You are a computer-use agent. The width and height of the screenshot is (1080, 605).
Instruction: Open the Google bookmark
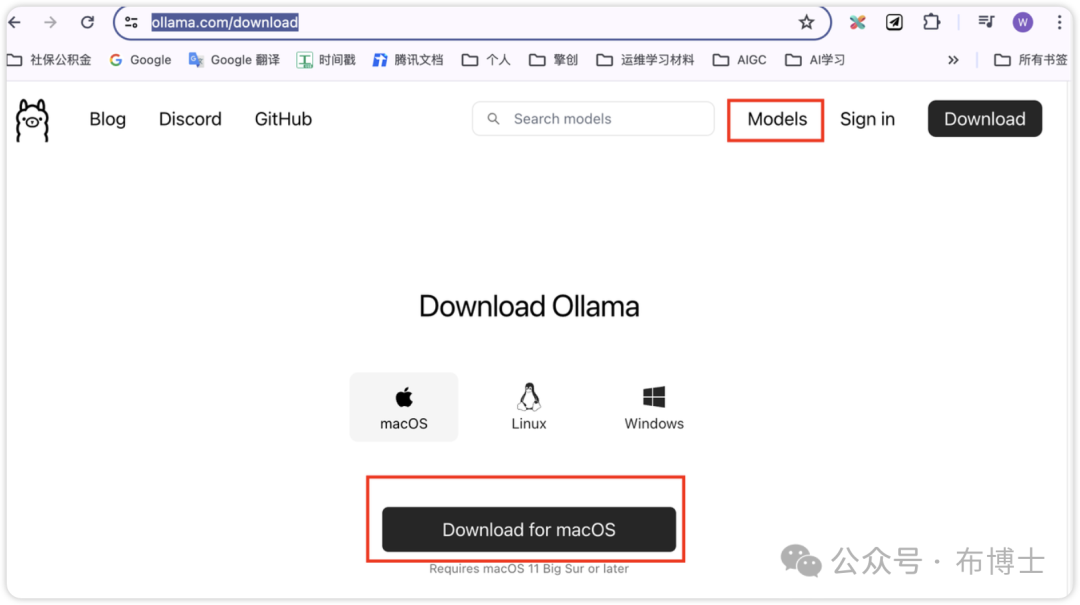[x=141, y=60]
